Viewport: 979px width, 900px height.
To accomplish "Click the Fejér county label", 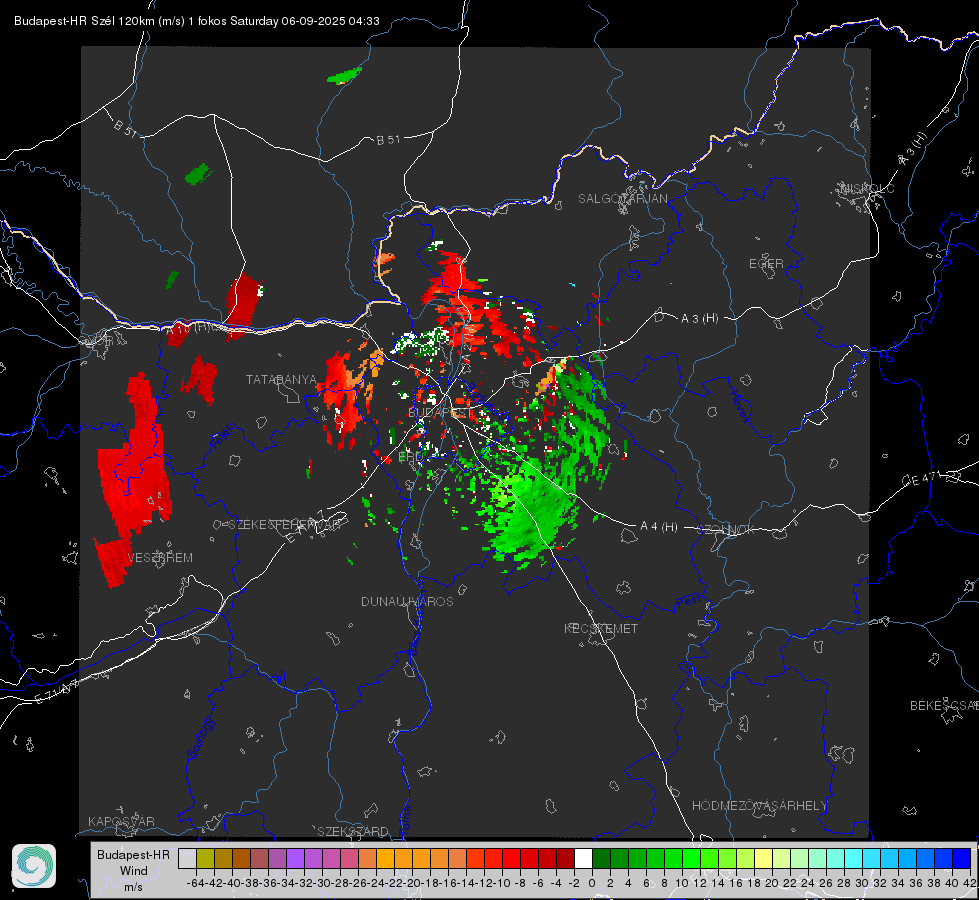I will pyautogui.click(x=224, y=437).
